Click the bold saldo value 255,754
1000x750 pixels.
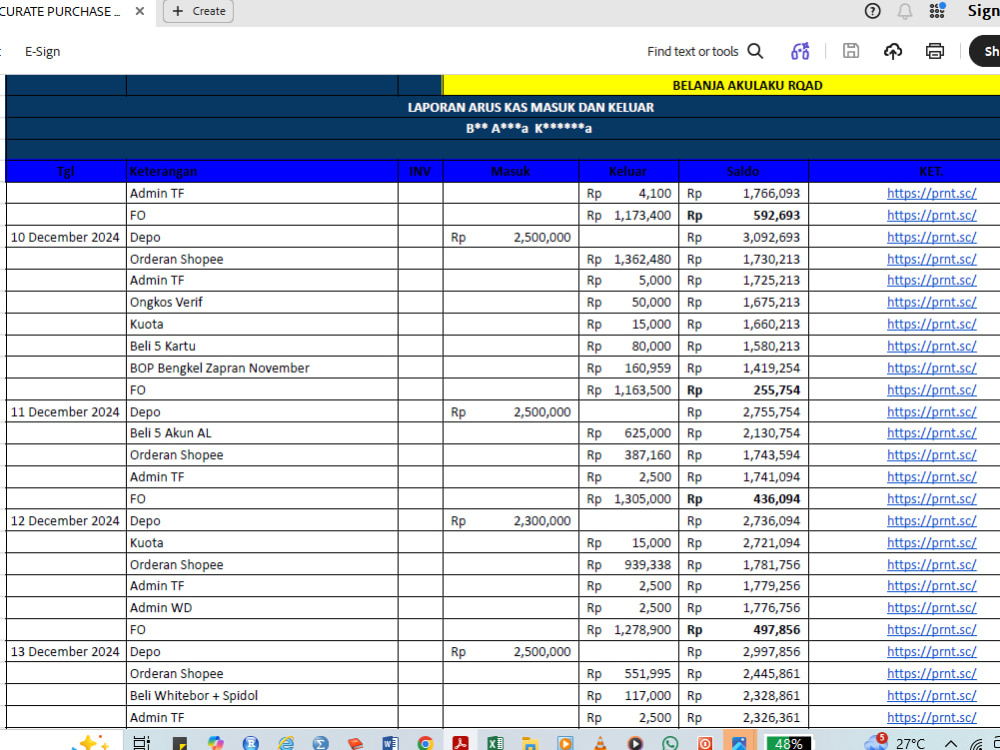(x=776, y=390)
